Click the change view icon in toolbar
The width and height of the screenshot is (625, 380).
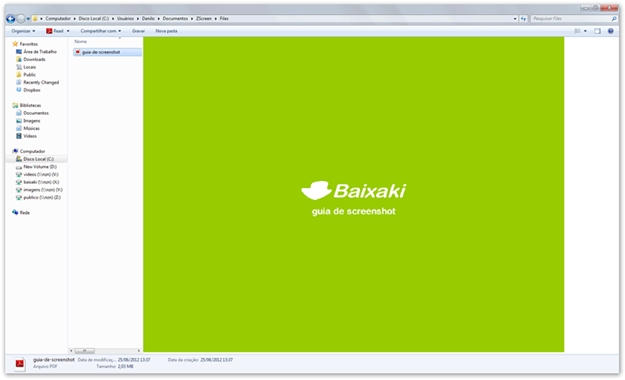tap(577, 31)
